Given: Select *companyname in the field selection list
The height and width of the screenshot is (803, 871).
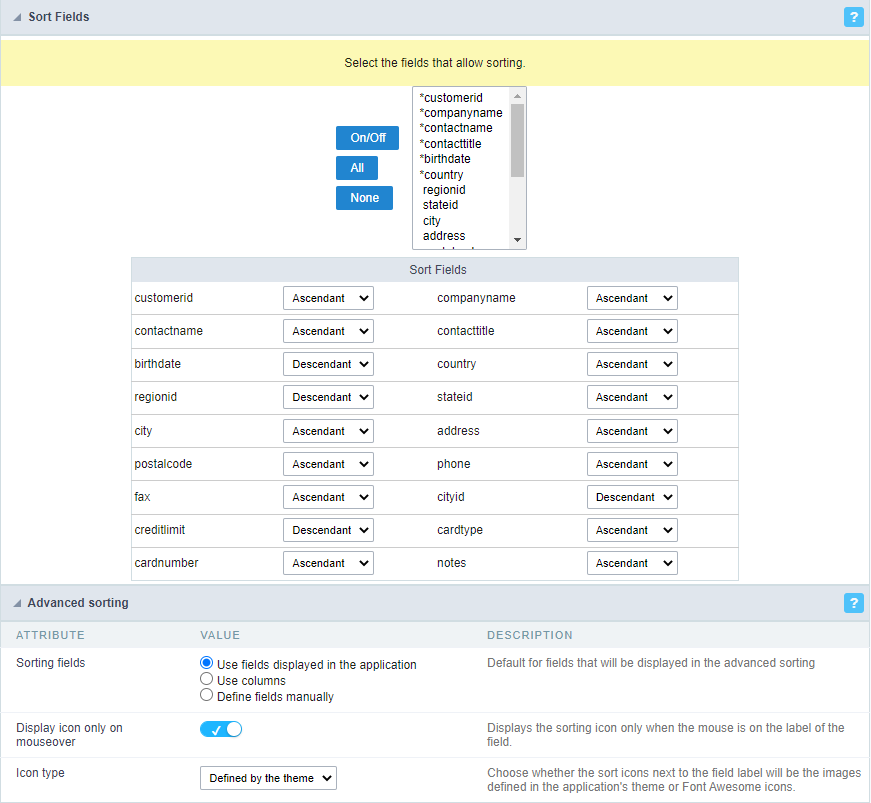Looking at the screenshot, I should click(x=461, y=112).
